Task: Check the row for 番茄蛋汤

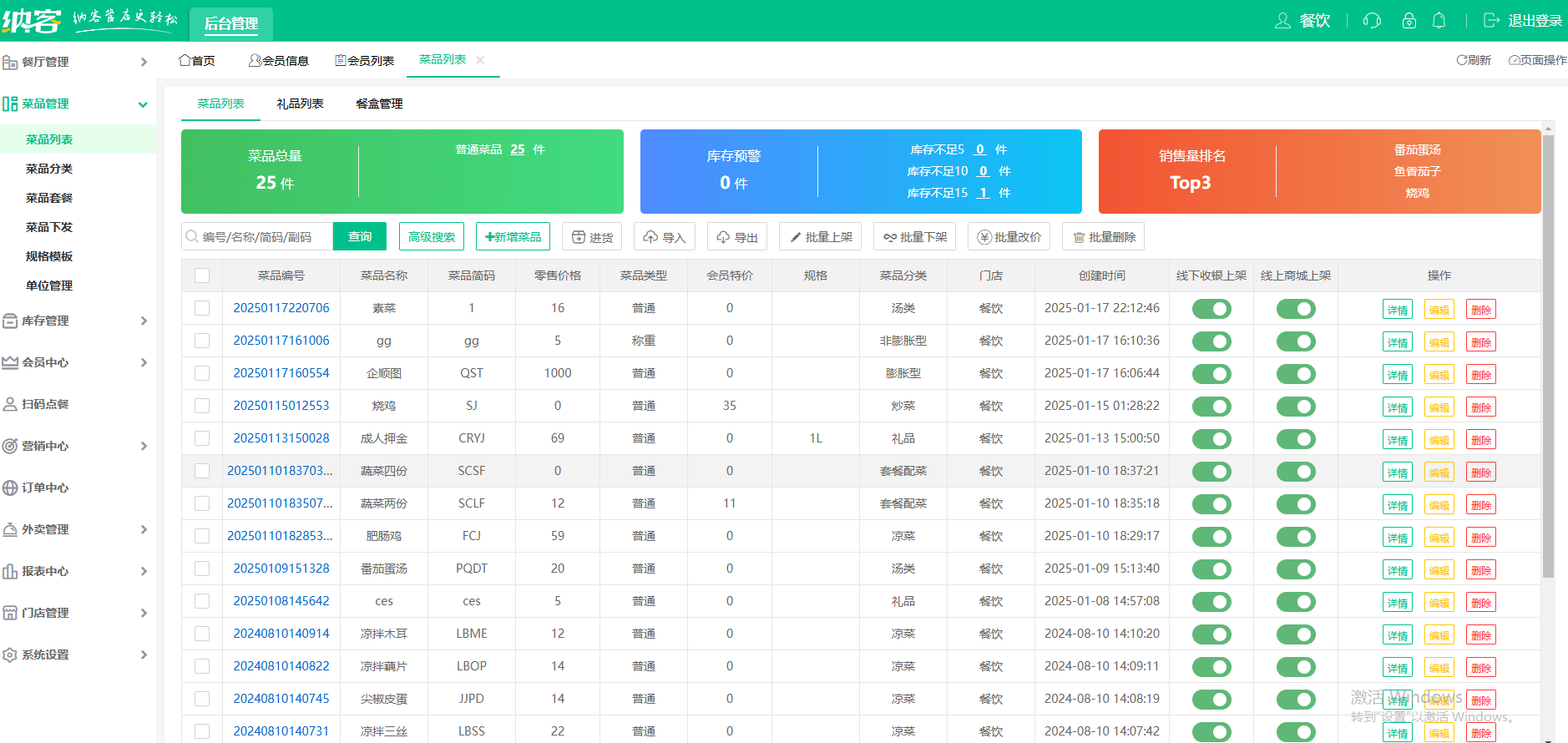Action: [x=202, y=569]
